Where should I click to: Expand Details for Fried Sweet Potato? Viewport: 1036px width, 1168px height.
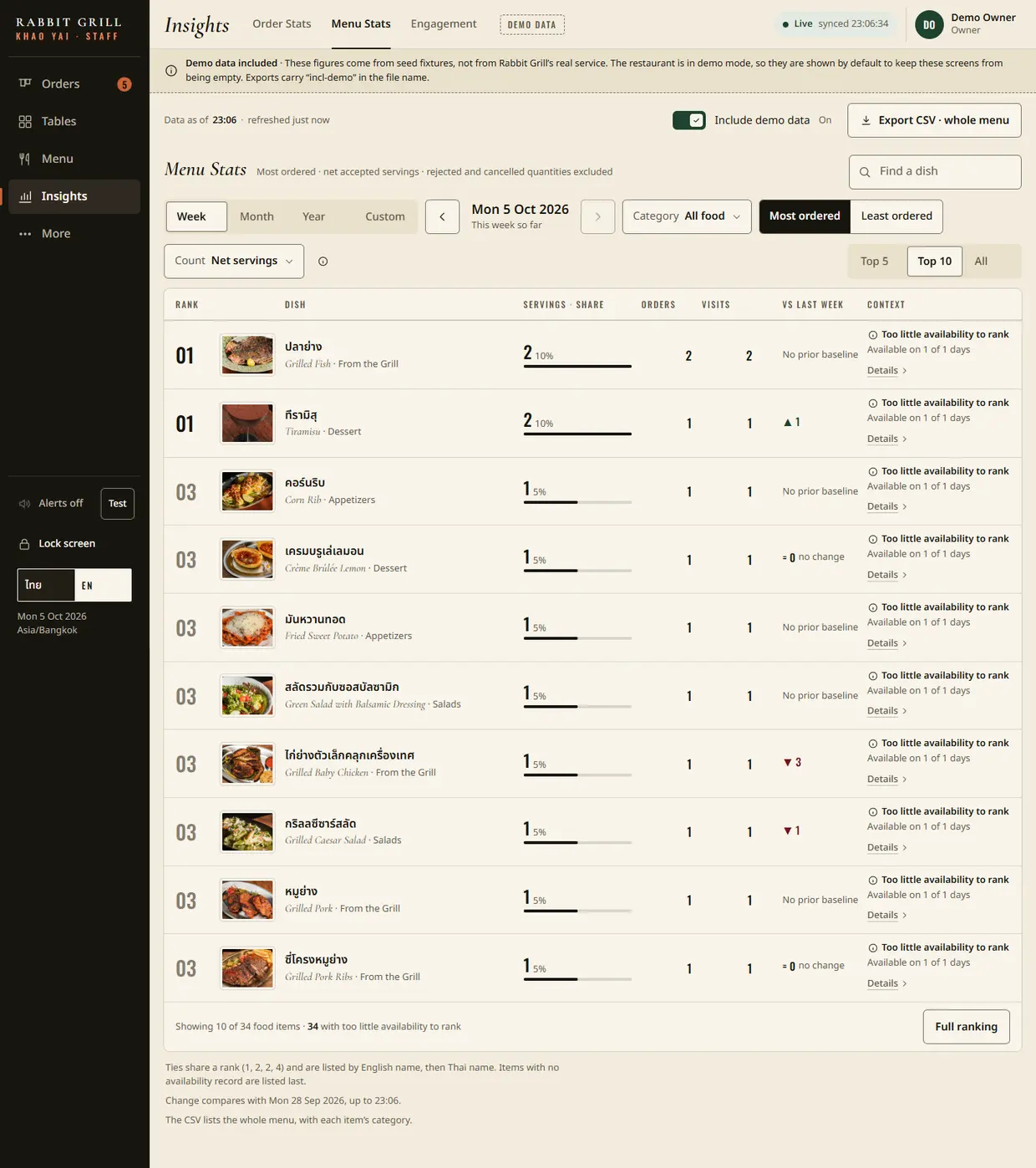(886, 644)
